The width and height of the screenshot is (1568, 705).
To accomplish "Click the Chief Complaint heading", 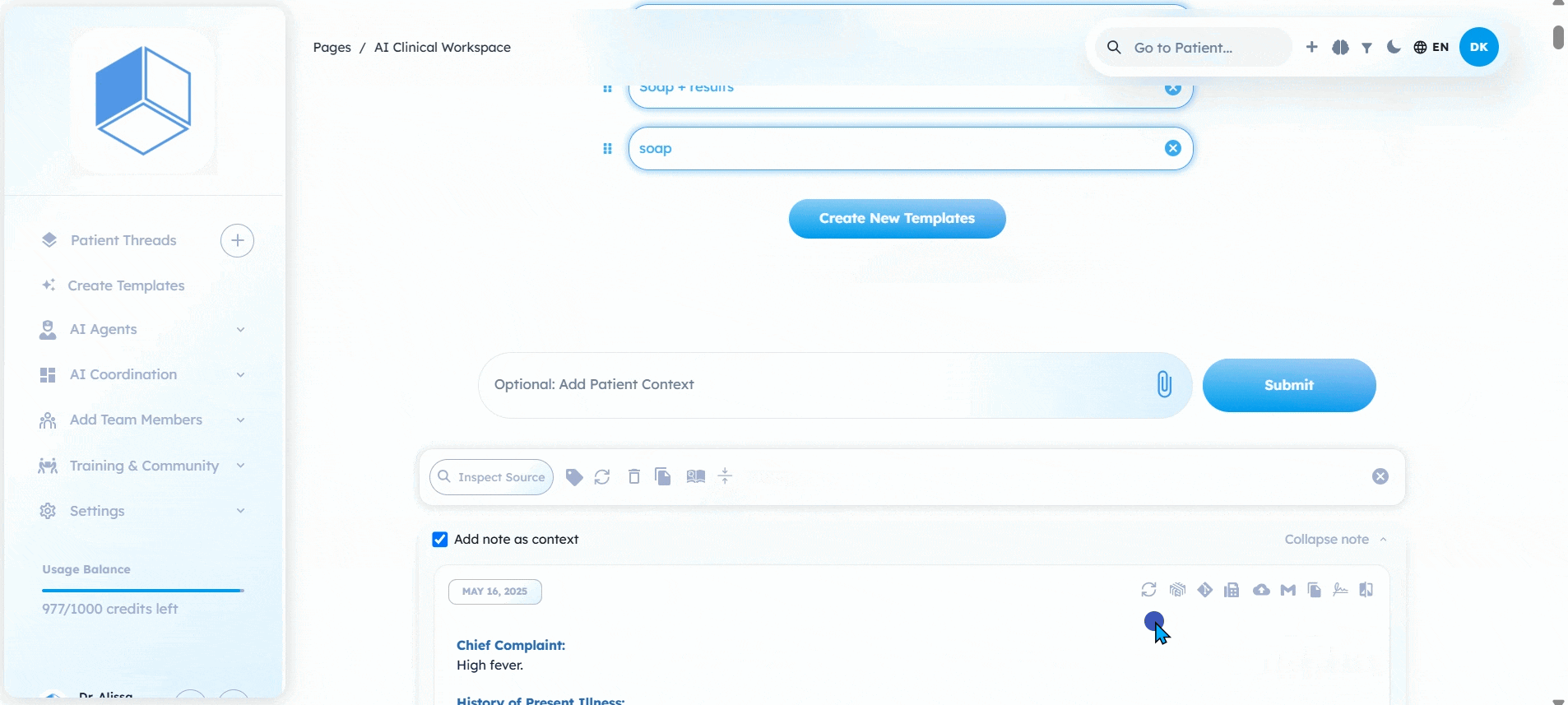I will 511,646.
